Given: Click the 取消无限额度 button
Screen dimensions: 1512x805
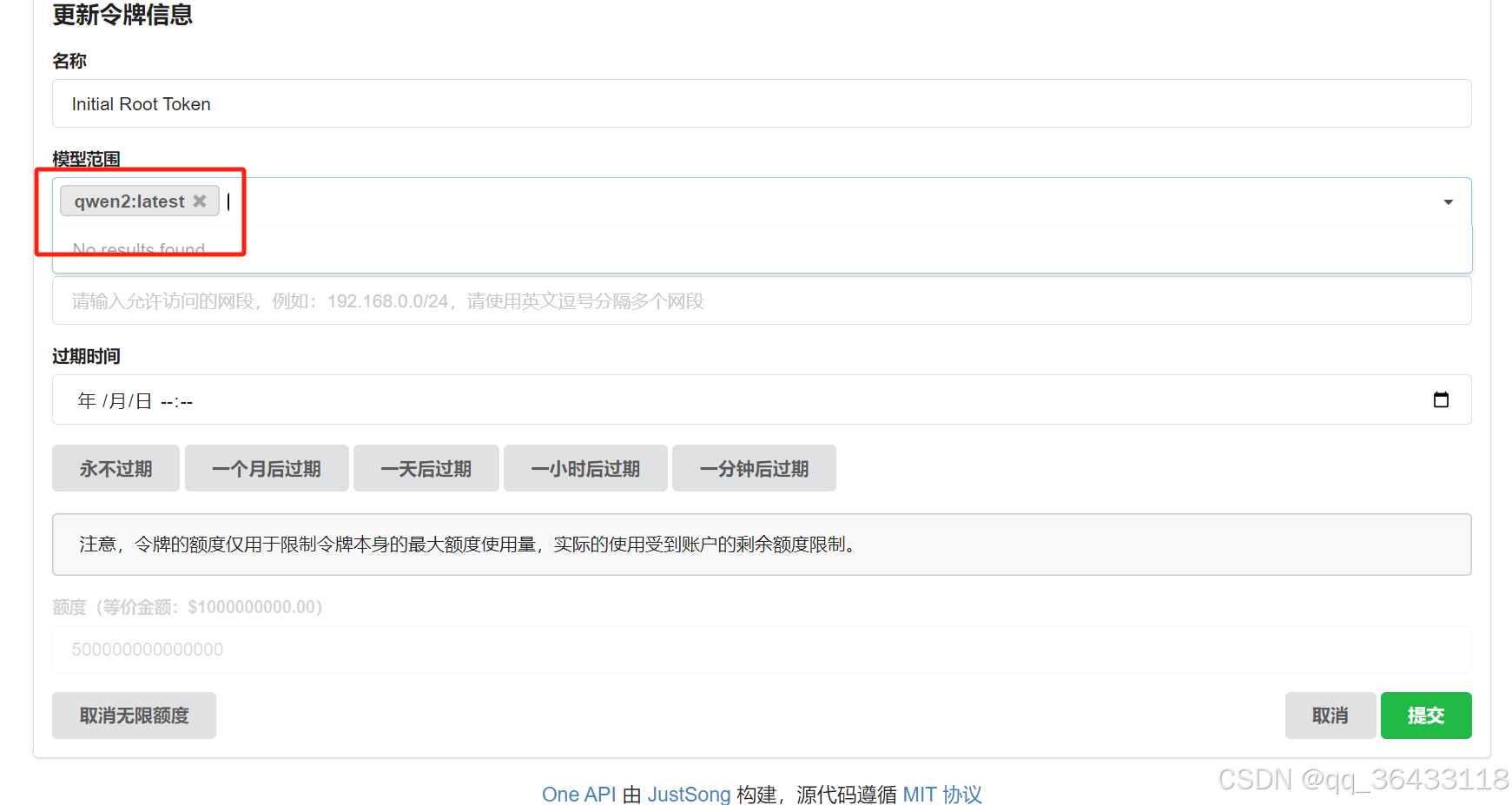Looking at the screenshot, I should [134, 715].
